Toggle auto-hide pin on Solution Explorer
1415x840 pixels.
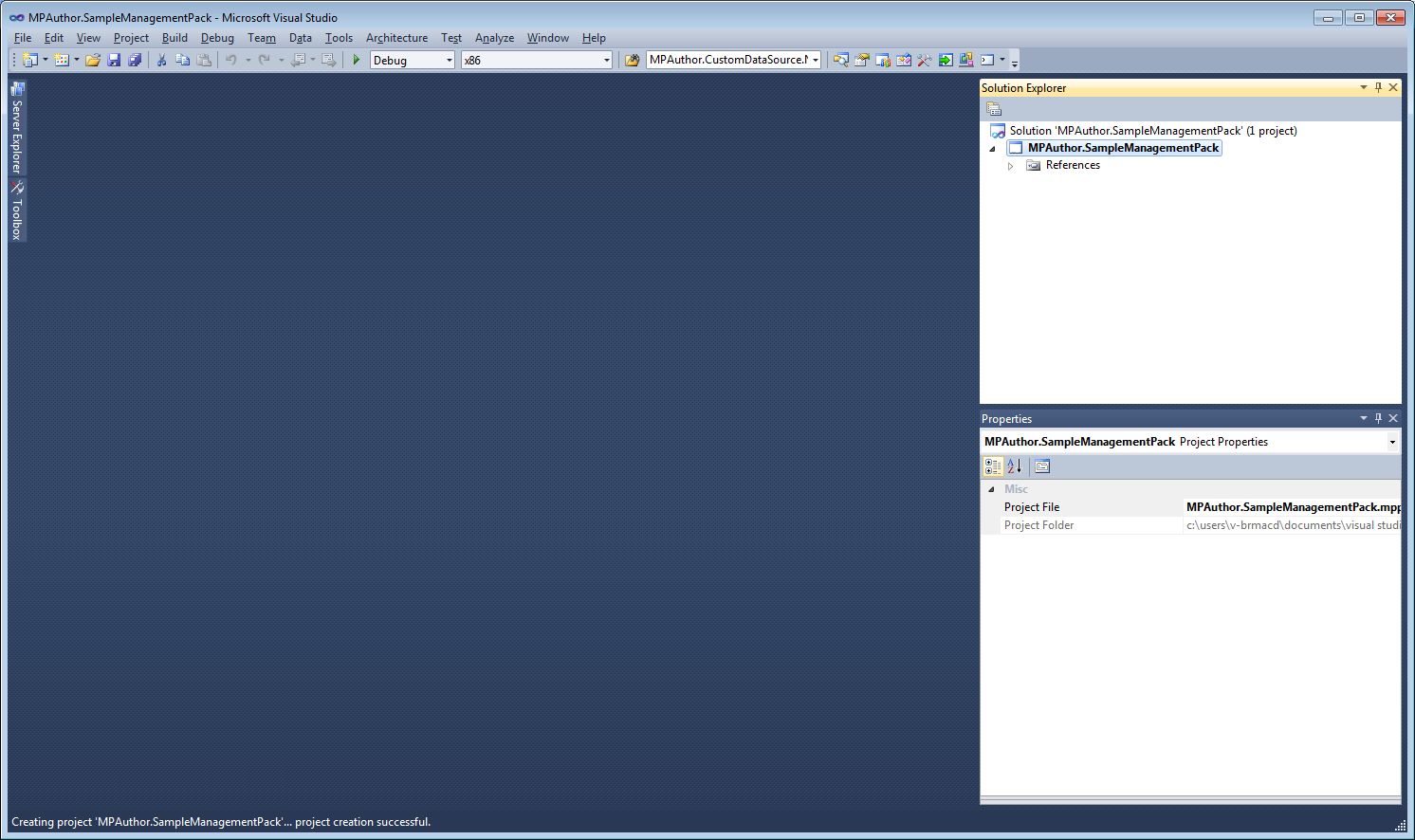1378,87
